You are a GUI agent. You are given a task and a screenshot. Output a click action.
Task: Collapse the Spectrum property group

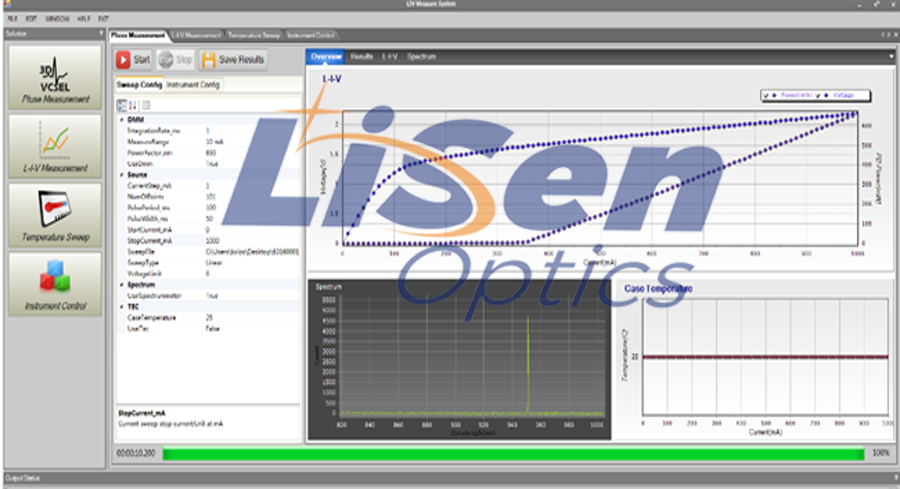click(x=122, y=285)
